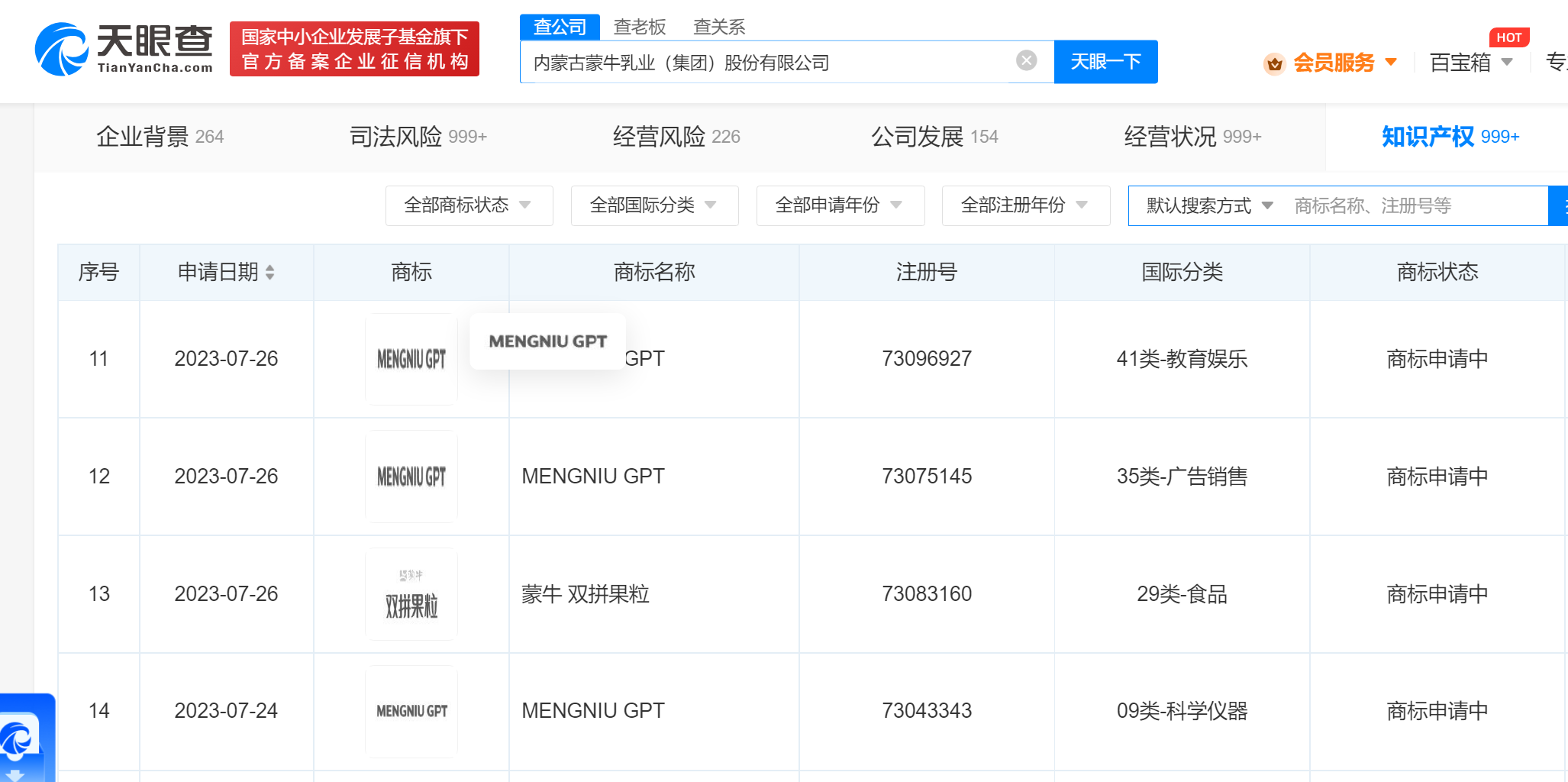Expand the 全部商标状态 filter dropdown

click(x=469, y=205)
